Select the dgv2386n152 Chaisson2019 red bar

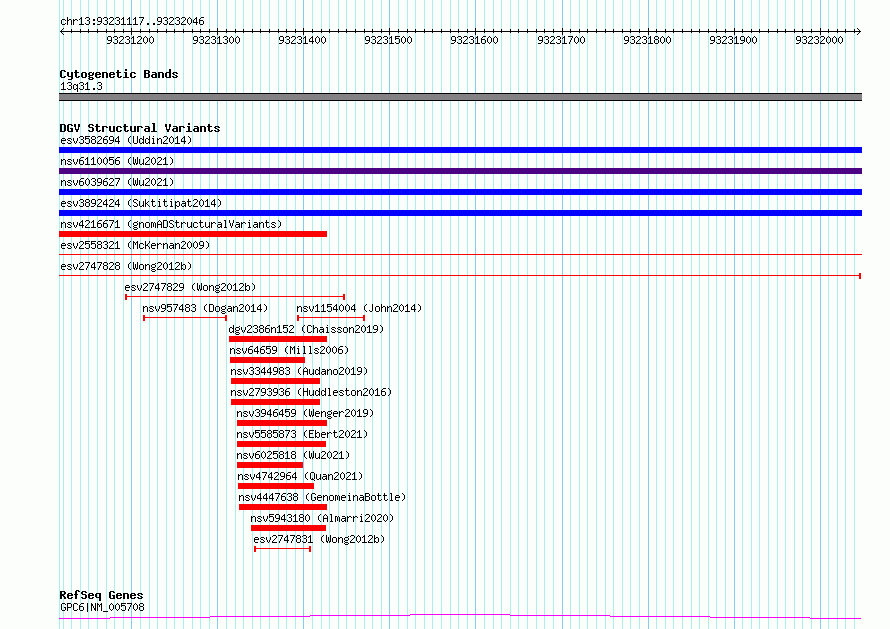277,339
